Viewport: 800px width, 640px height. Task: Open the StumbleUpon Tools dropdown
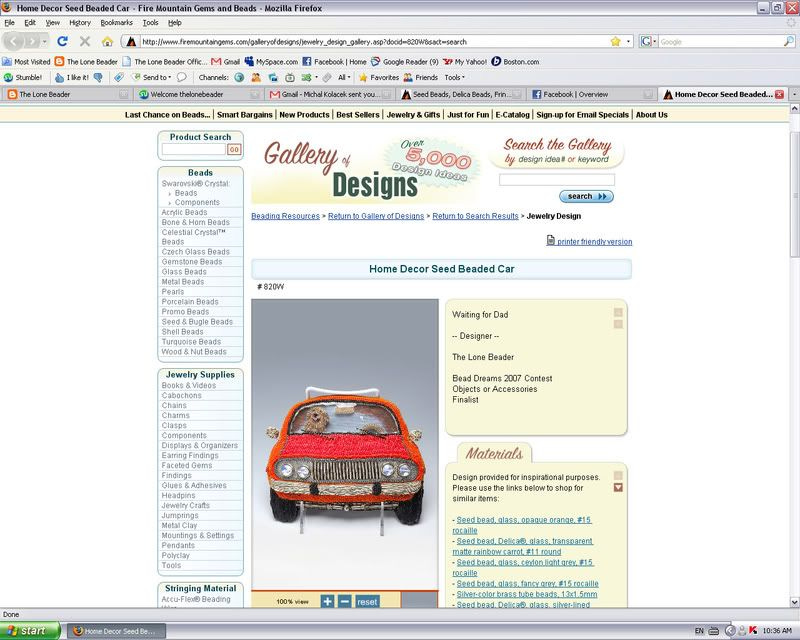click(x=455, y=78)
